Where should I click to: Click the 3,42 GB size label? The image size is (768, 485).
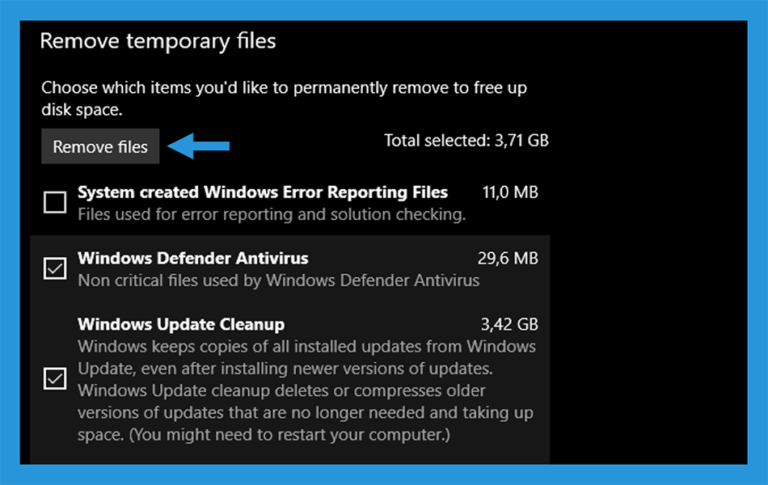point(509,324)
